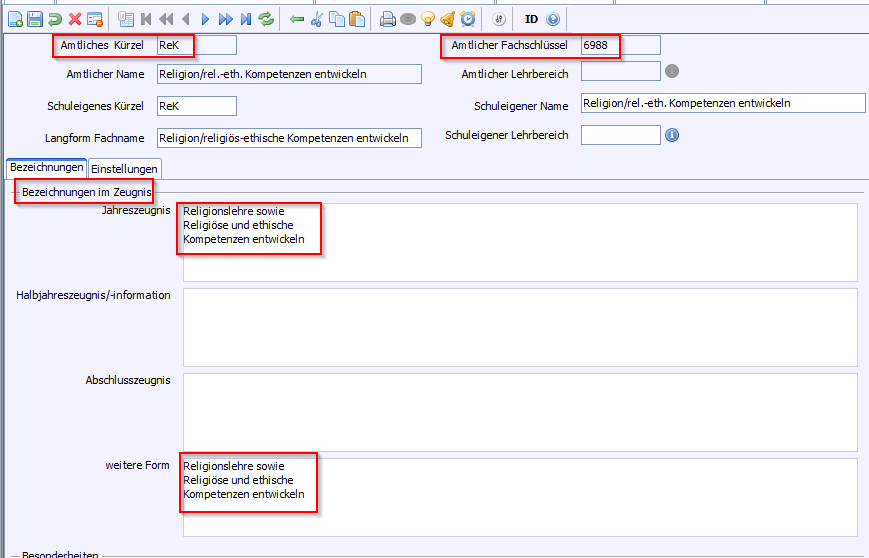Open help with the blue question mark icon
Screen dimensions: 869x558
pyautogui.click(x=553, y=19)
